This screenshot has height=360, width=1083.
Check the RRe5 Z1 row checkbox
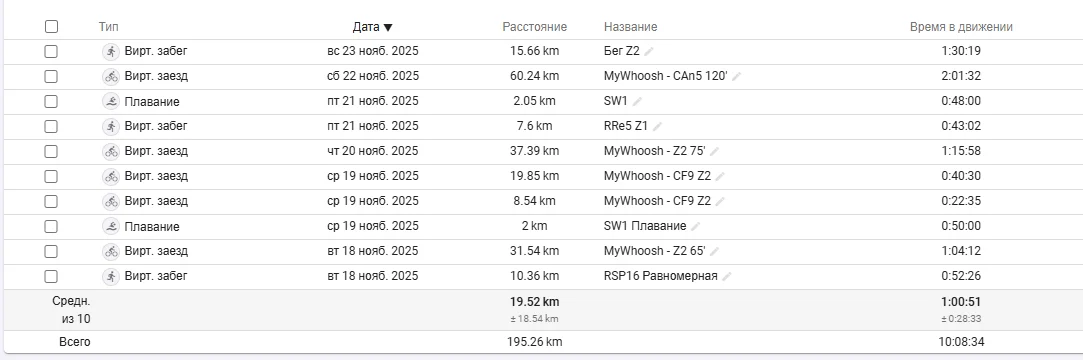pyautogui.click(x=51, y=126)
